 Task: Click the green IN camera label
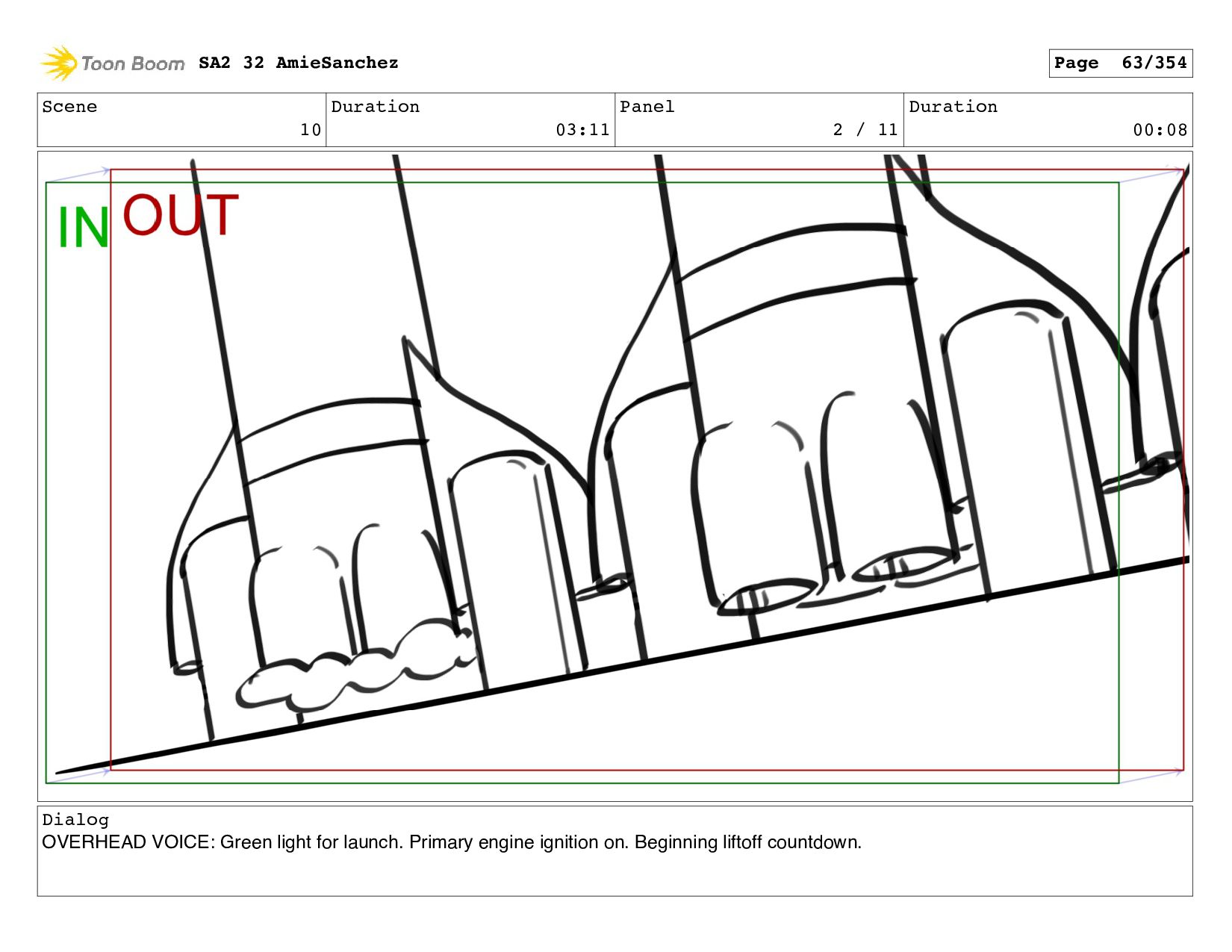pos(84,228)
